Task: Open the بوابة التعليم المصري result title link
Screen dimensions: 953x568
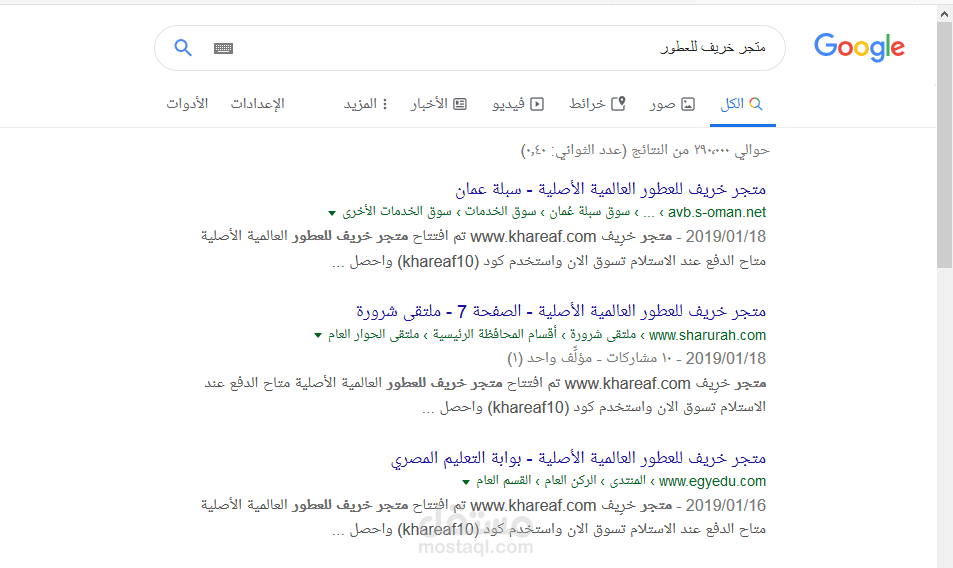Action: tap(578, 458)
